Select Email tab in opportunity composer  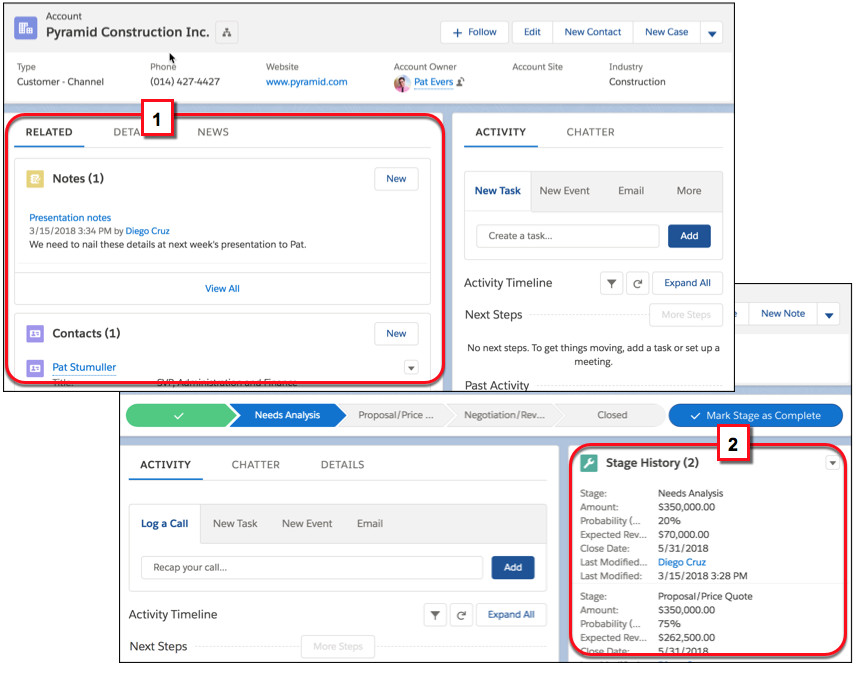pyautogui.click(x=370, y=524)
